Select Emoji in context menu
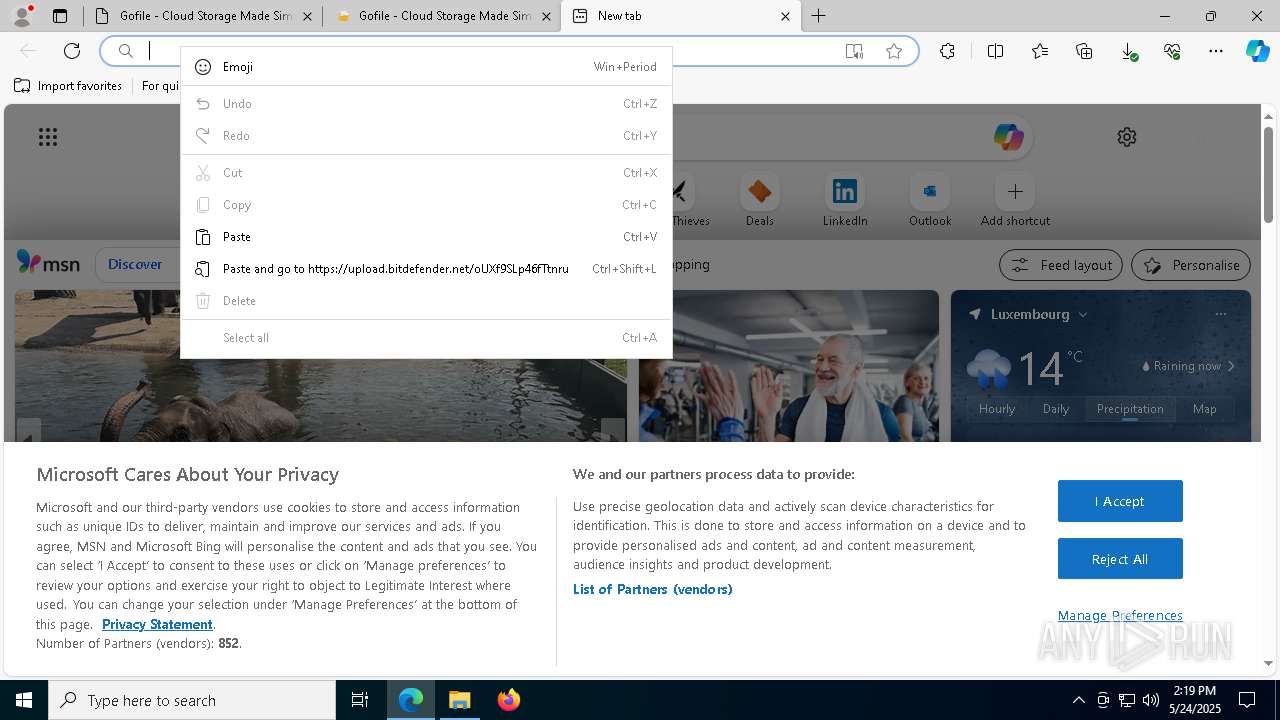The height and width of the screenshot is (720, 1280). pyautogui.click(x=426, y=67)
